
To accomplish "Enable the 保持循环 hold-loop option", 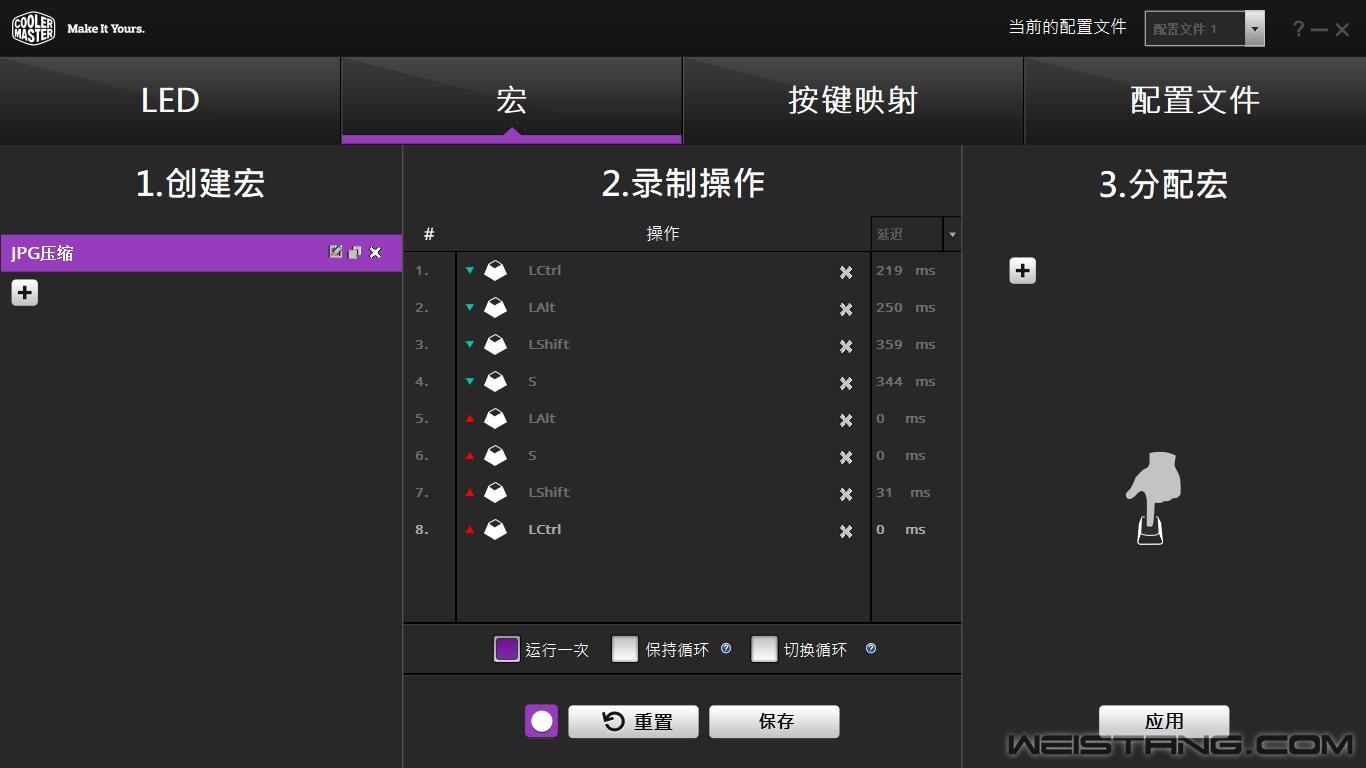I will [625, 649].
